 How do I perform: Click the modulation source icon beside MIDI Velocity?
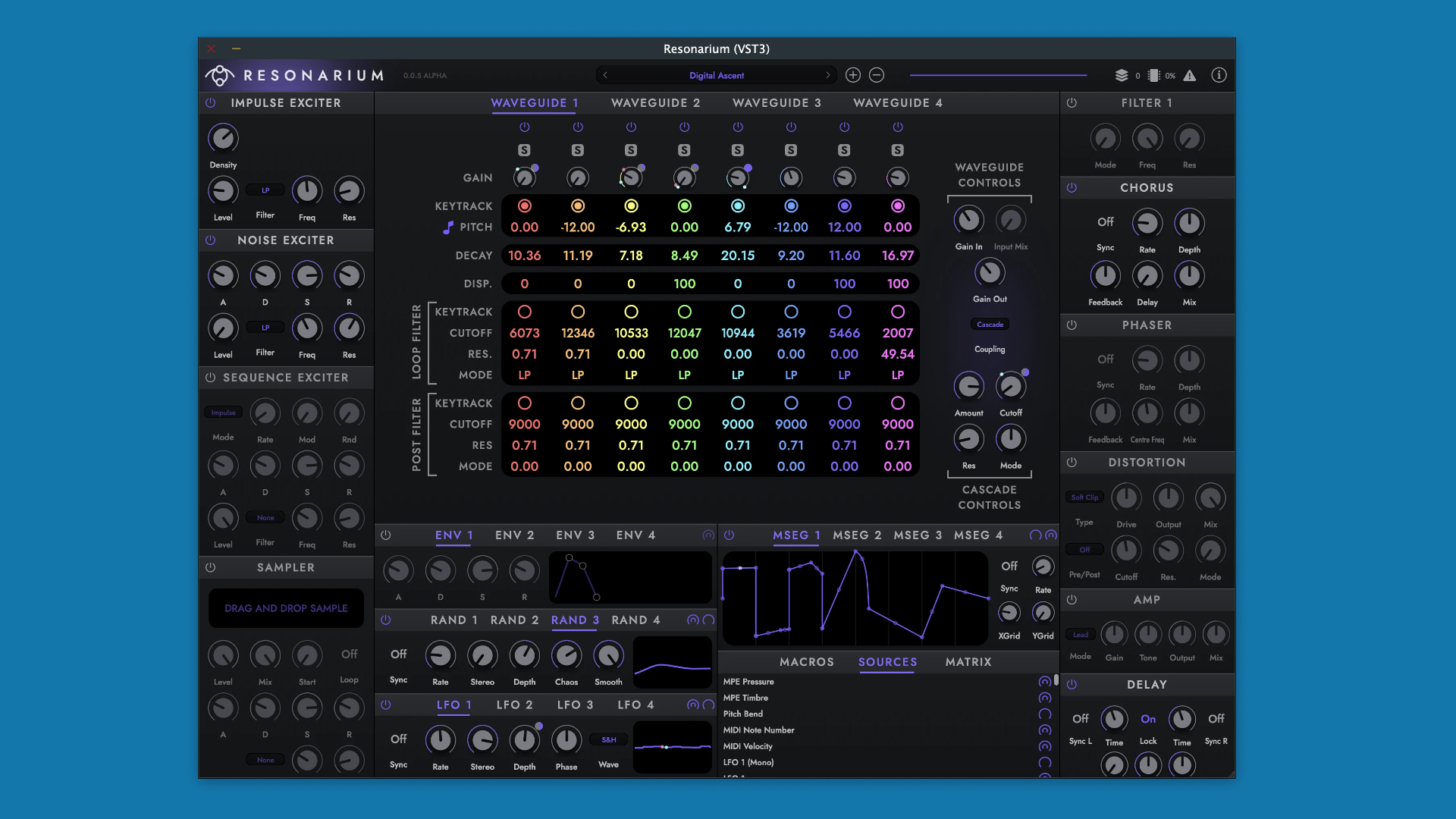click(1045, 746)
